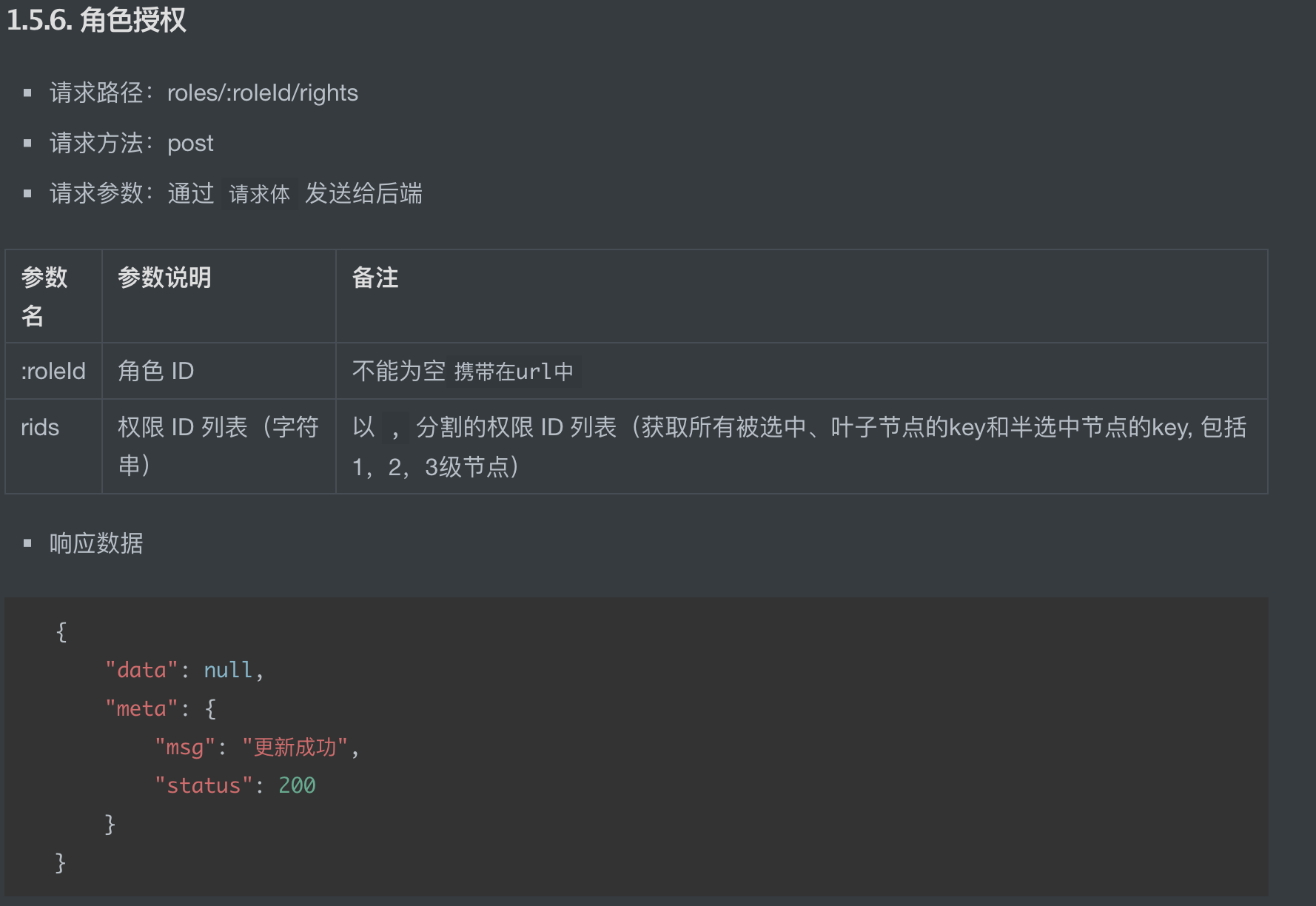
Task: Click the rids parameter cell
Action: click(53, 446)
